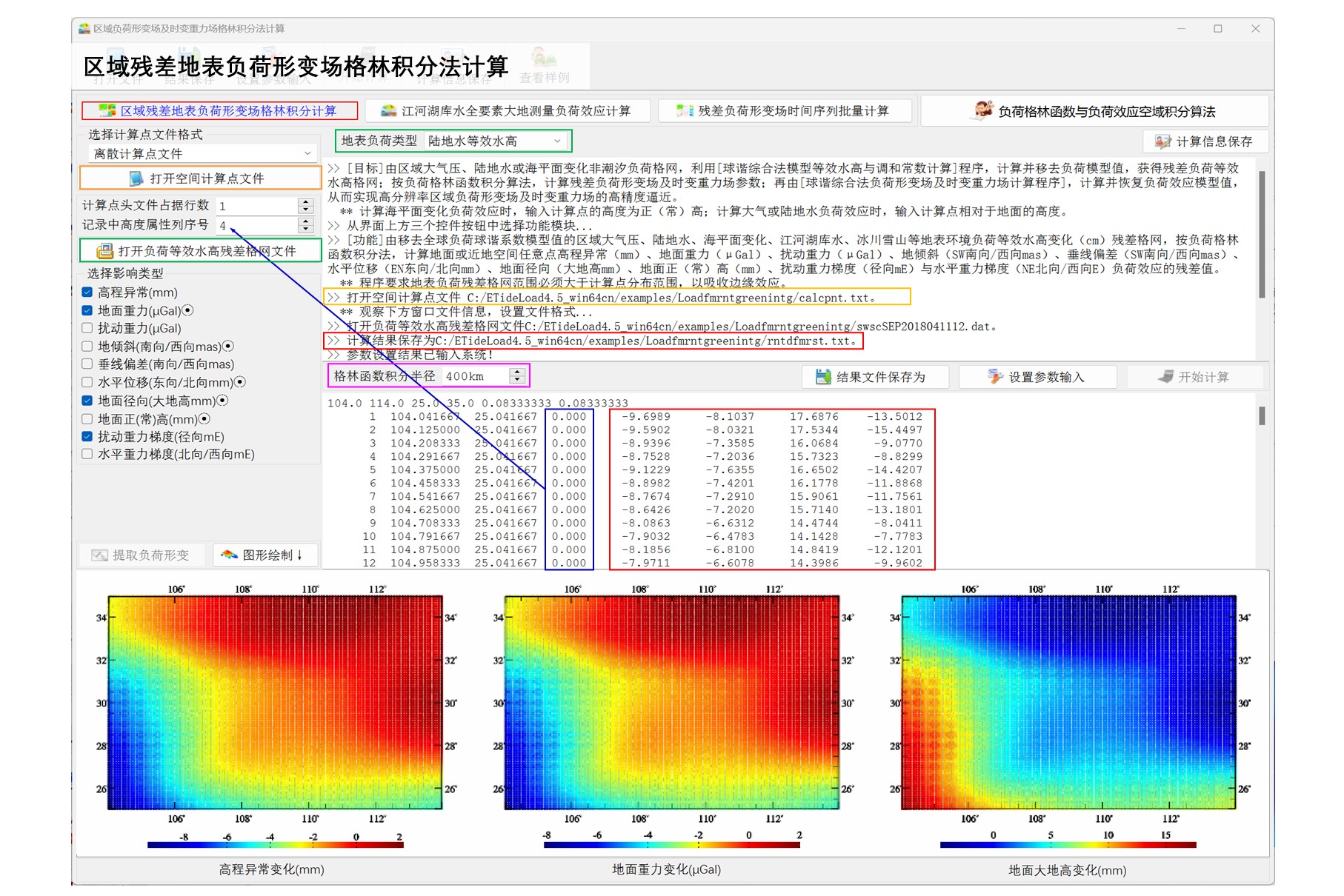Click the 提取负荷形变 icon

100,555
